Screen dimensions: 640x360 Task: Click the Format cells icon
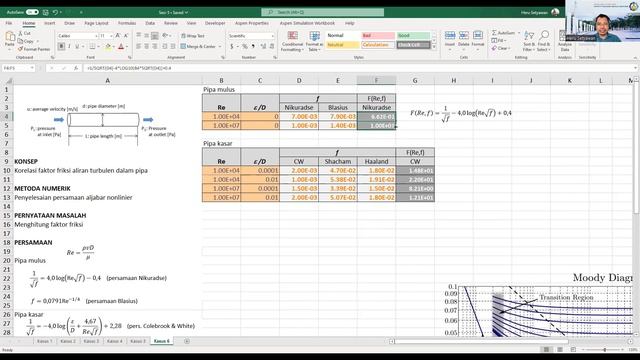(478, 36)
